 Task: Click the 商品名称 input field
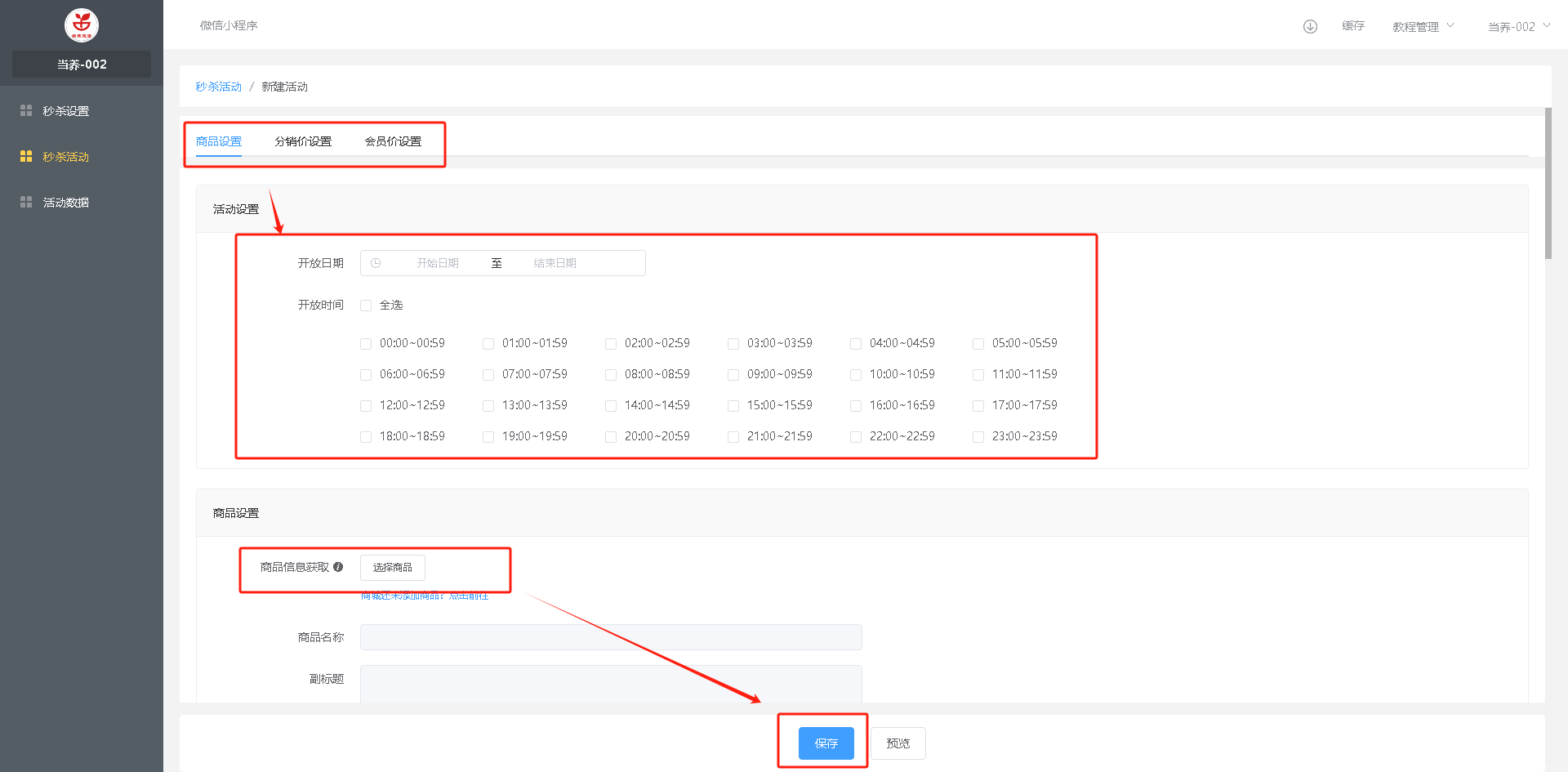point(611,637)
